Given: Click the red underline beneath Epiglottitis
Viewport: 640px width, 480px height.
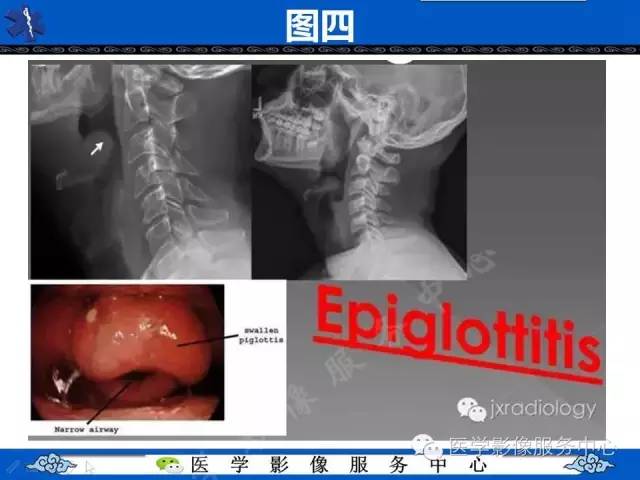Looking at the screenshot, I should tap(457, 360).
